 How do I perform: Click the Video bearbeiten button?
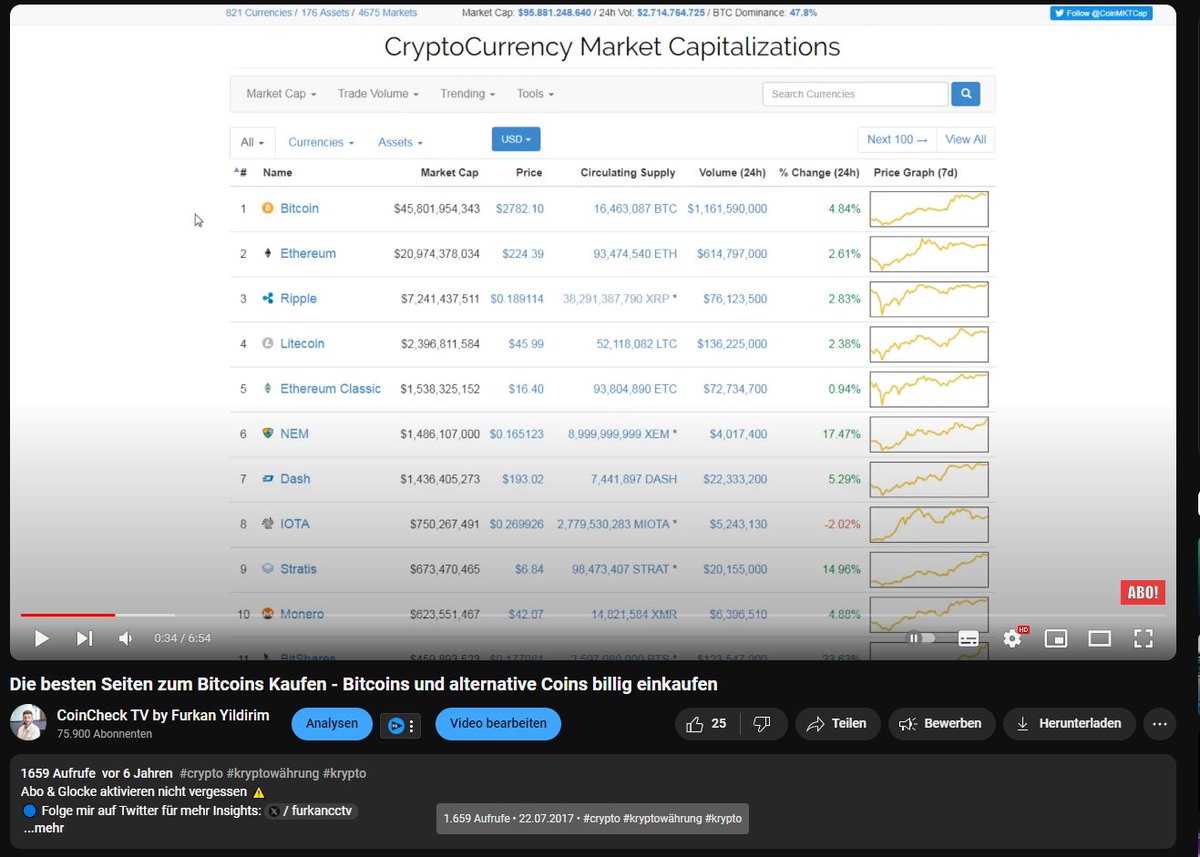point(498,724)
